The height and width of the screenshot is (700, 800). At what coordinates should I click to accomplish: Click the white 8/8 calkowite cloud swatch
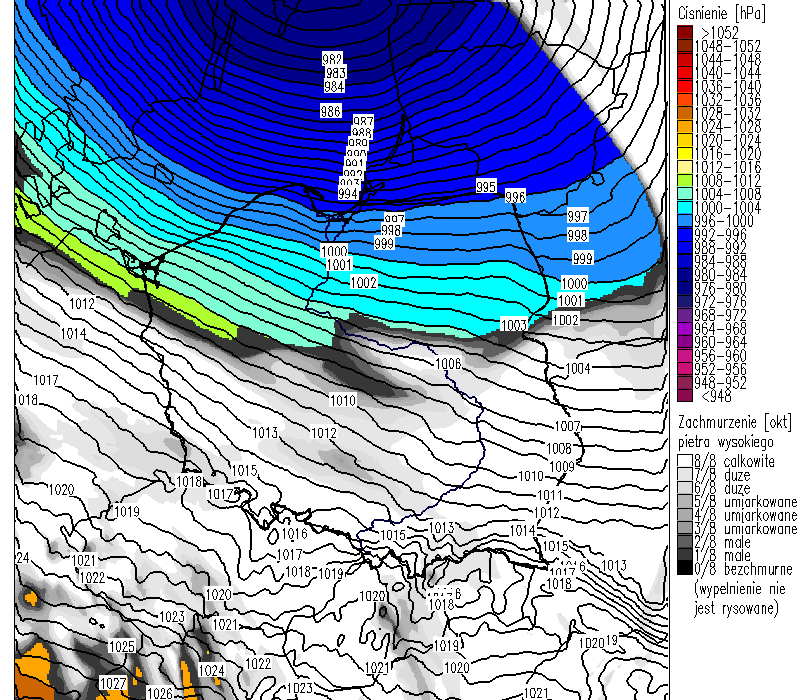[x=685, y=461]
